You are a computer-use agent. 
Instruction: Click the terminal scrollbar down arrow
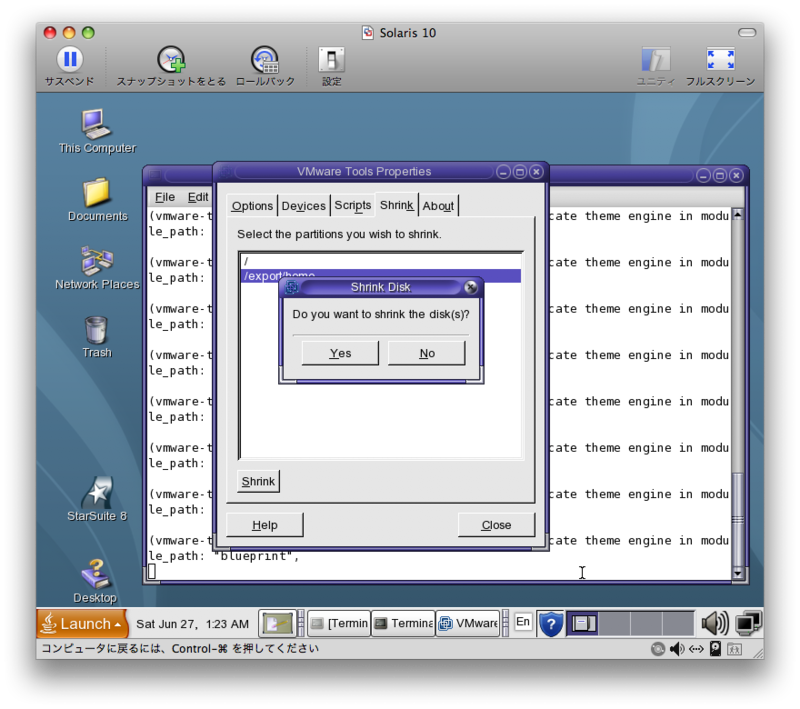(737, 573)
